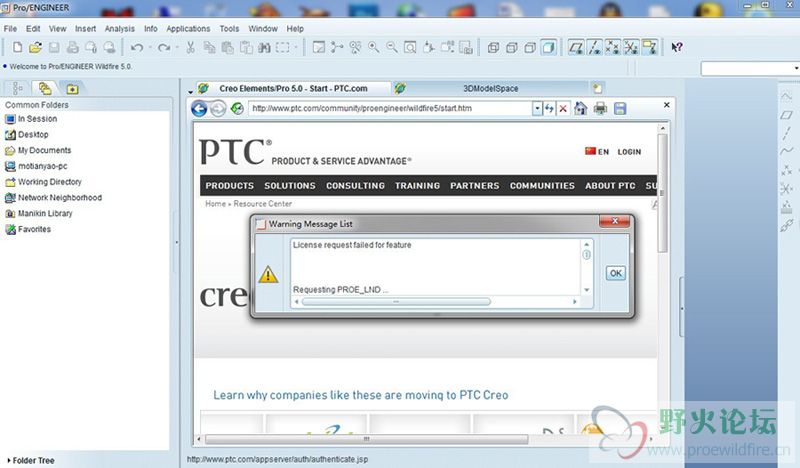
Task: Toggle datum points display
Action: coord(613,47)
